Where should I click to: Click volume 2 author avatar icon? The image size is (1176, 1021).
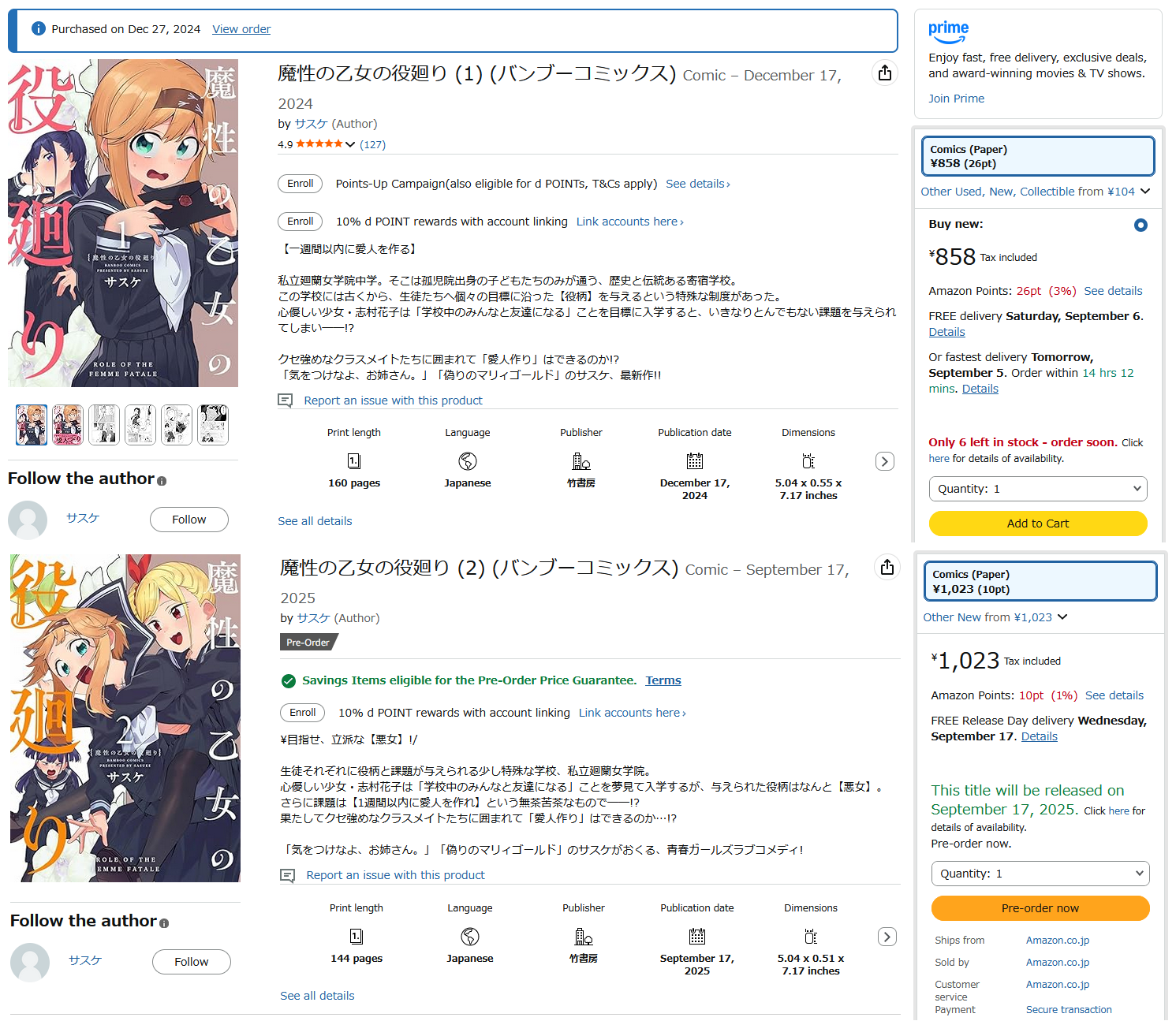coord(30,962)
